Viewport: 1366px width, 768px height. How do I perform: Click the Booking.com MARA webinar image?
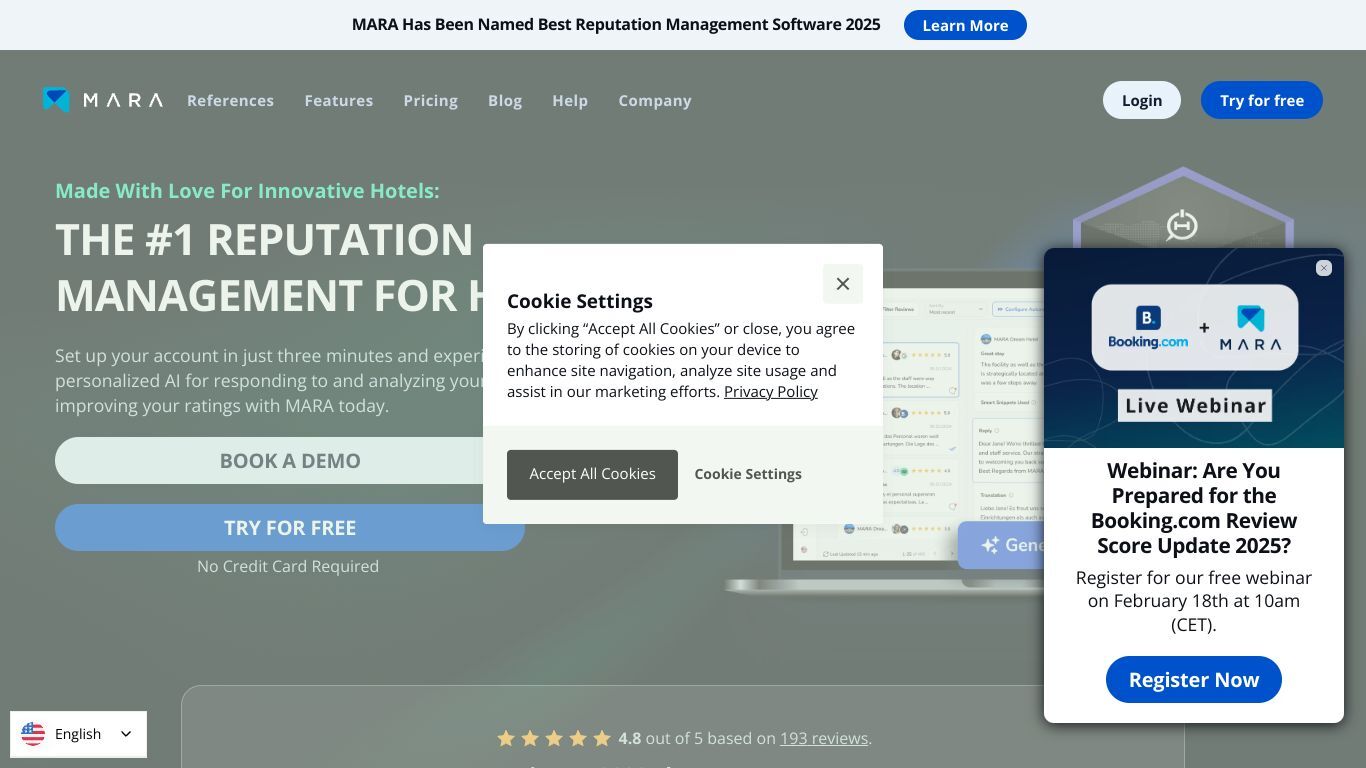tap(1194, 348)
